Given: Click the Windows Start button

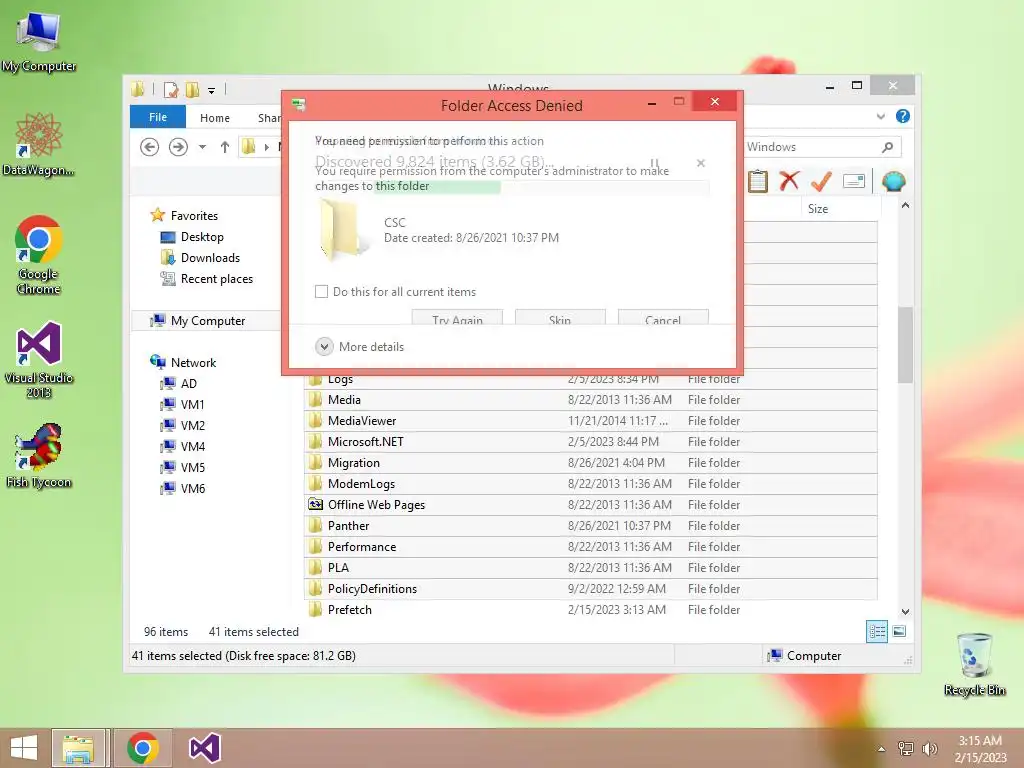Looking at the screenshot, I should [x=24, y=748].
